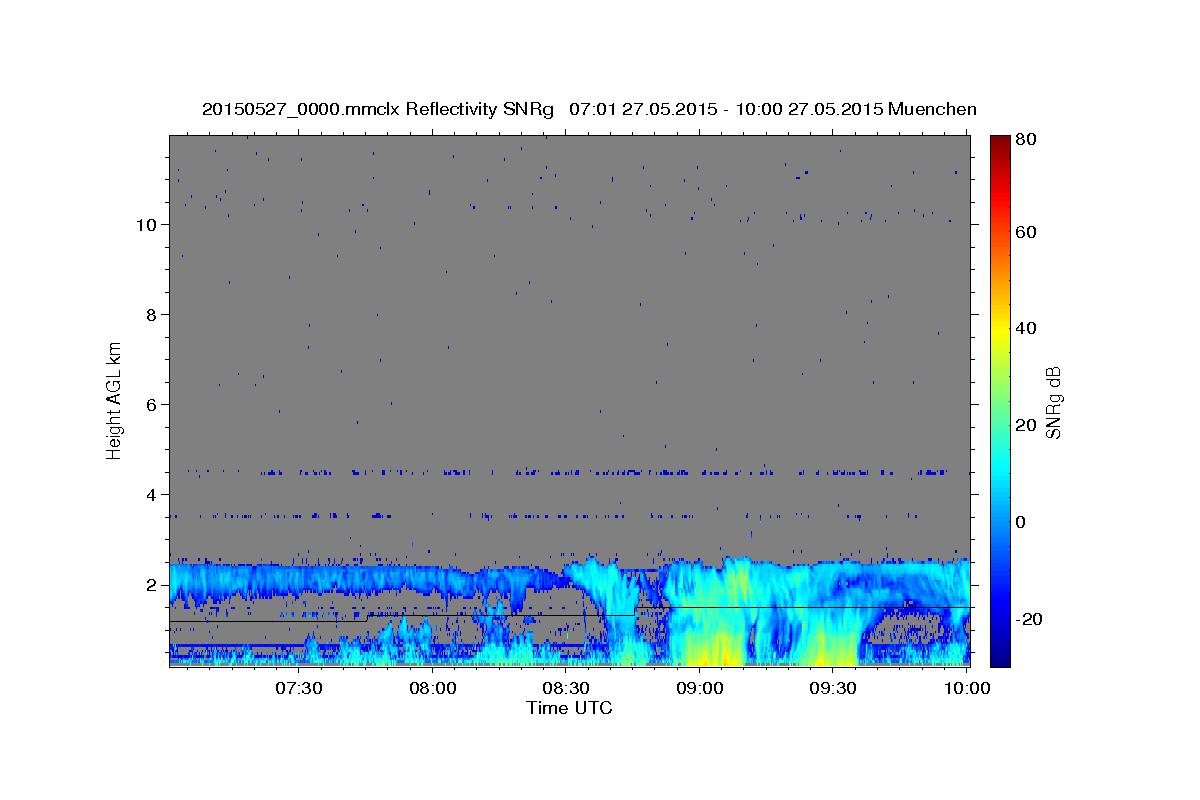Click the yellow band of the colorbar
This screenshot has width=1200, height=800.
tap(1000, 332)
